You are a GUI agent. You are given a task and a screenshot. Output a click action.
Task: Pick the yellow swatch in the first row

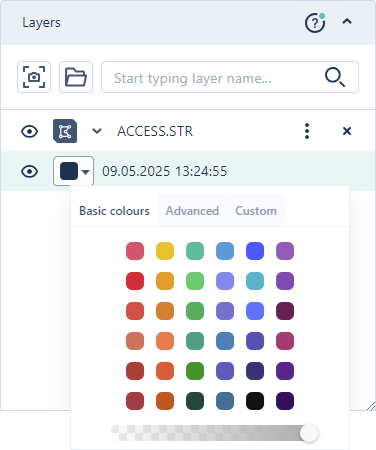click(x=165, y=251)
